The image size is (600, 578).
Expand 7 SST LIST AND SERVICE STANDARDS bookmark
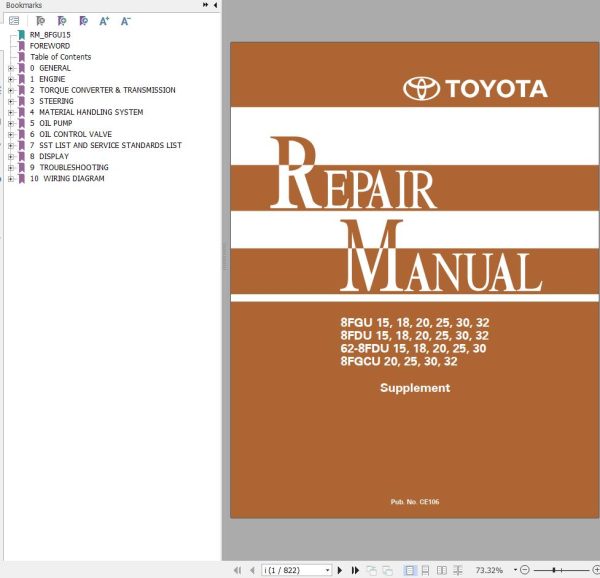click(11, 146)
